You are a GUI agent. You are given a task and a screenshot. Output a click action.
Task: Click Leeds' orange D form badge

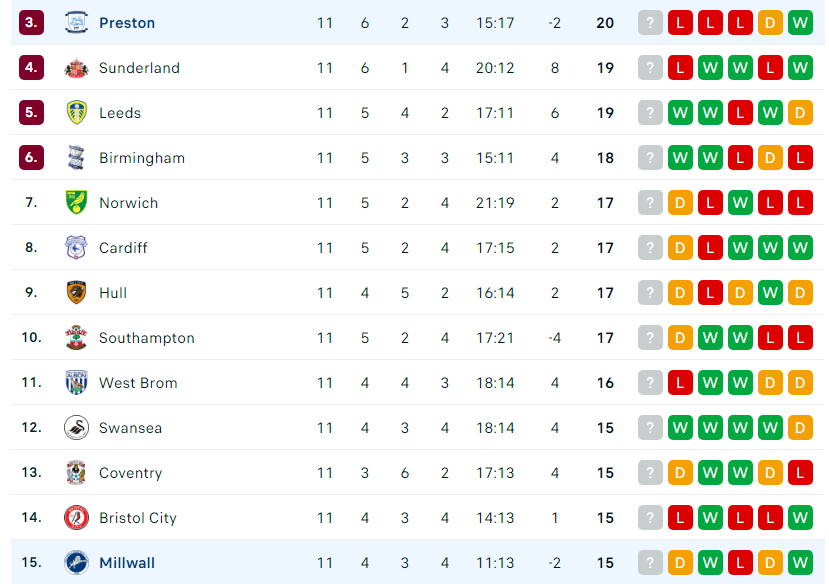point(800,113)
